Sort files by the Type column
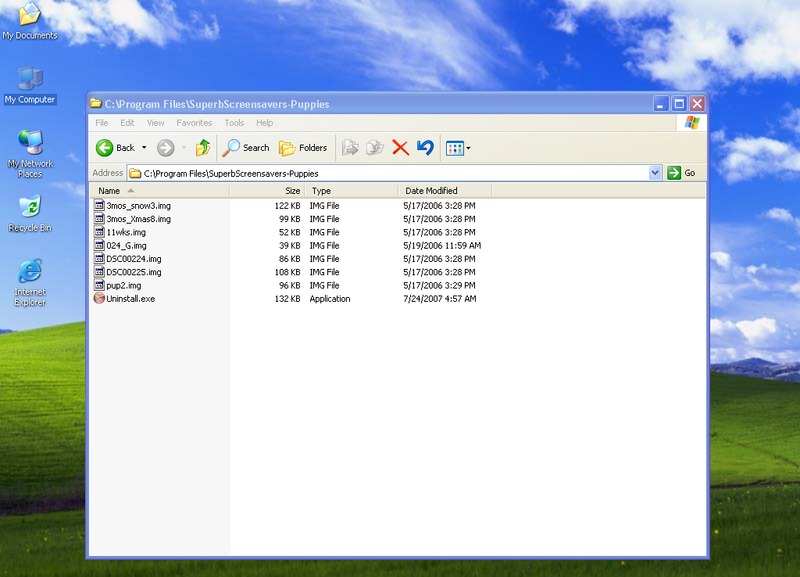Screen dimensions: 800x577 351,191
